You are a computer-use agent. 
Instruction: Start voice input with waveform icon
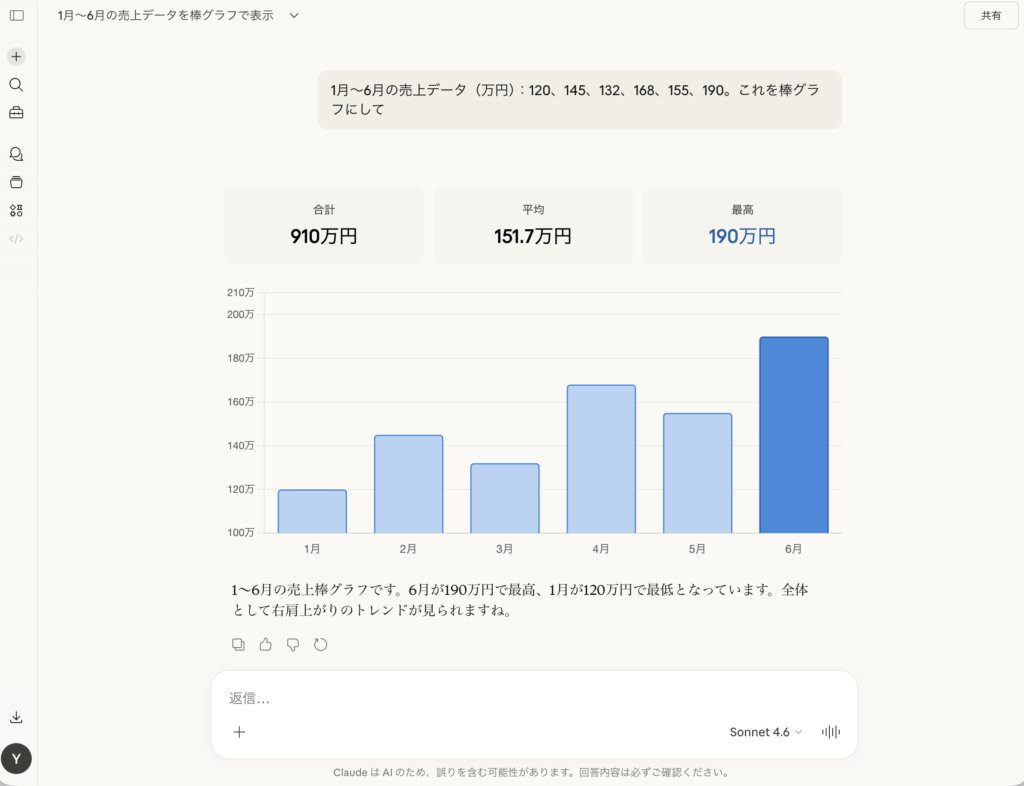point(830,732)
